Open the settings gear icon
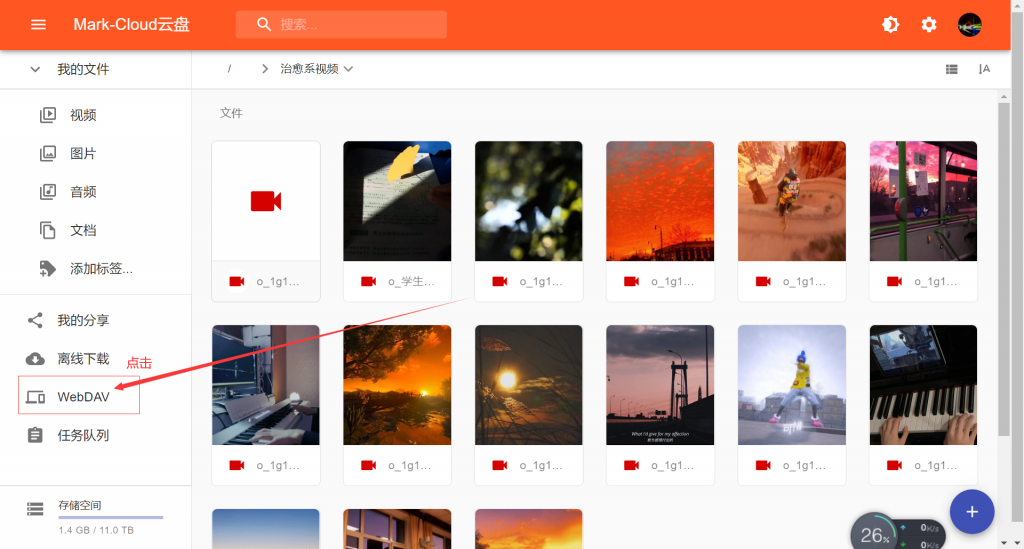The height and width of the screenshot is (549, 1024). tap(929, 25)
